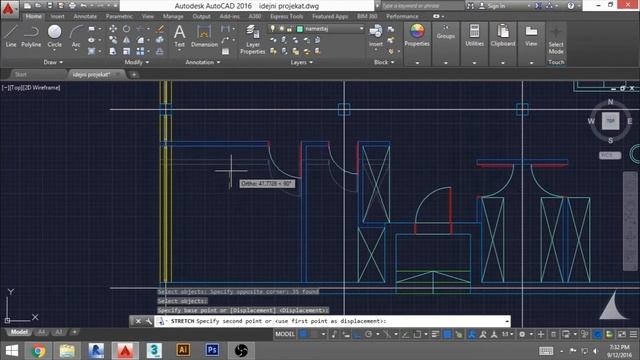Toggle grid display in status bar

(303, 334)
